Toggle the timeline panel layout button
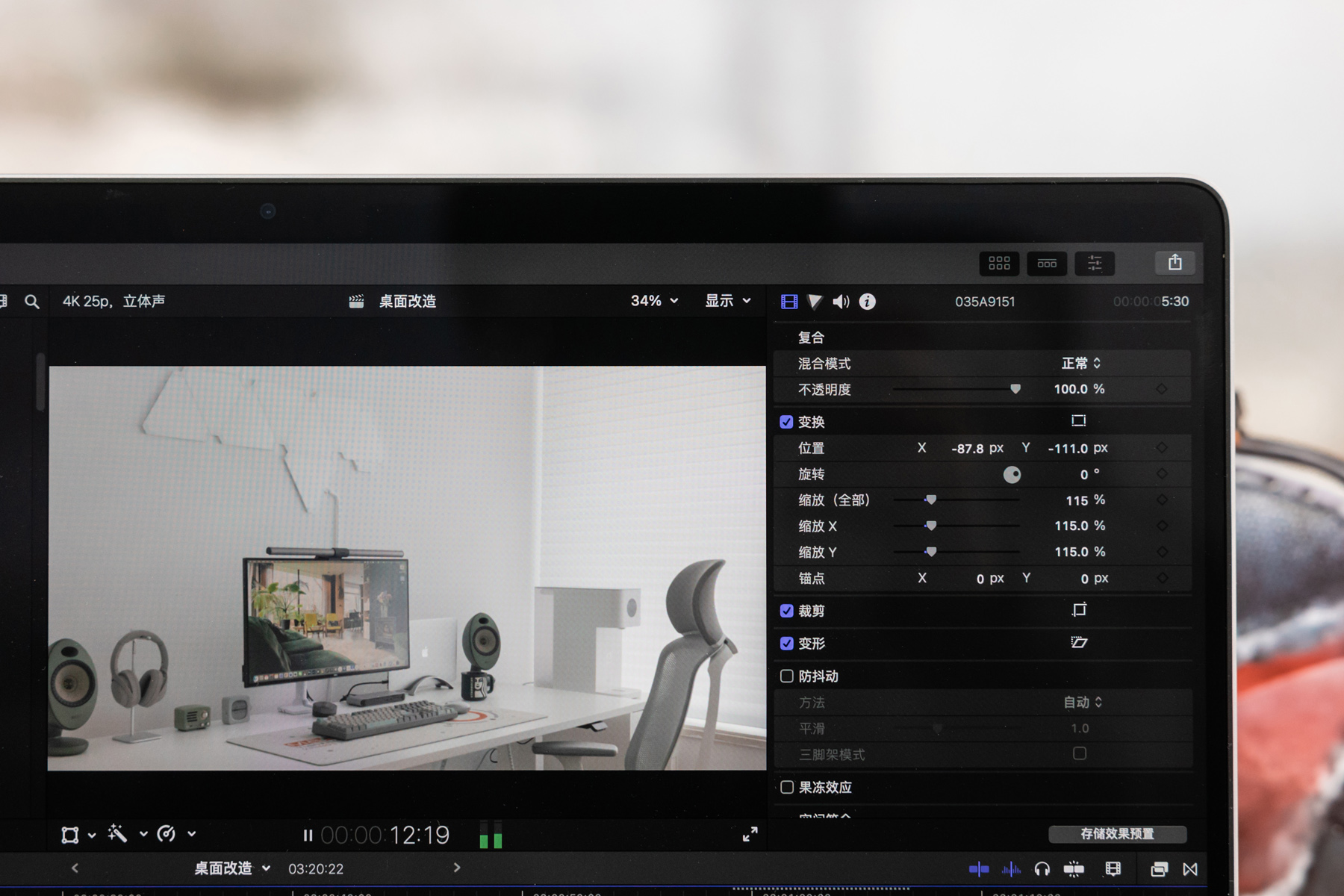1344x896 pixels. pyautogui.click(x=1047, y=263)
